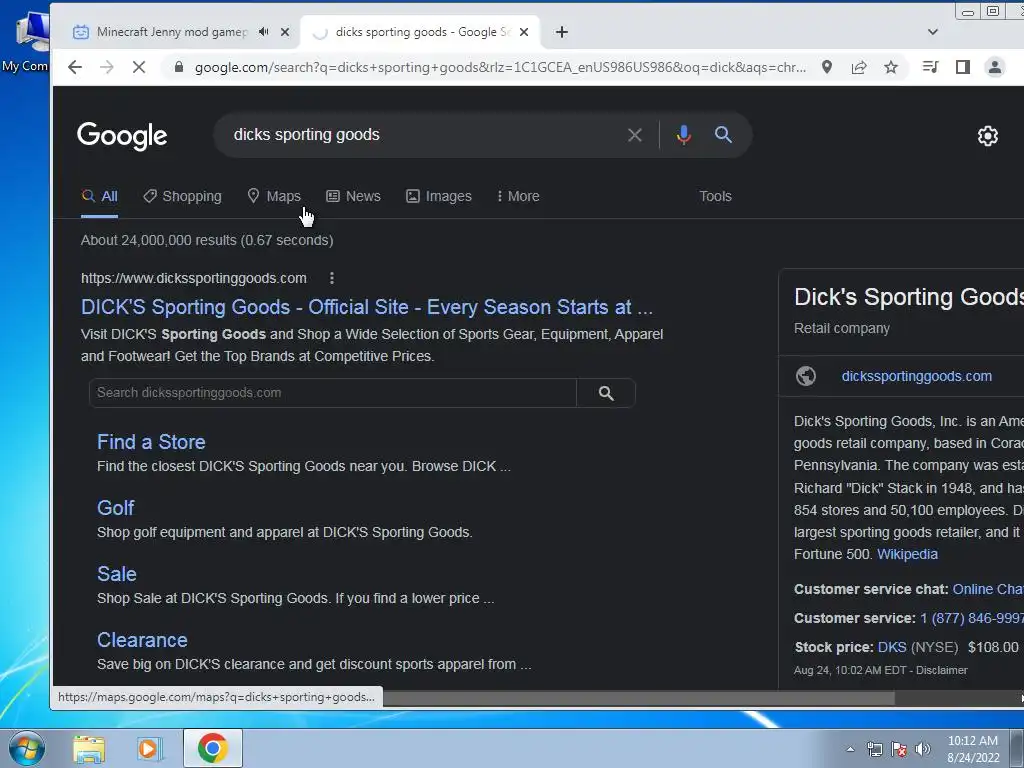Open dickssportinggoods.com in the knowledge panel
Screen dimensions: 1024x768
point(916,376)
